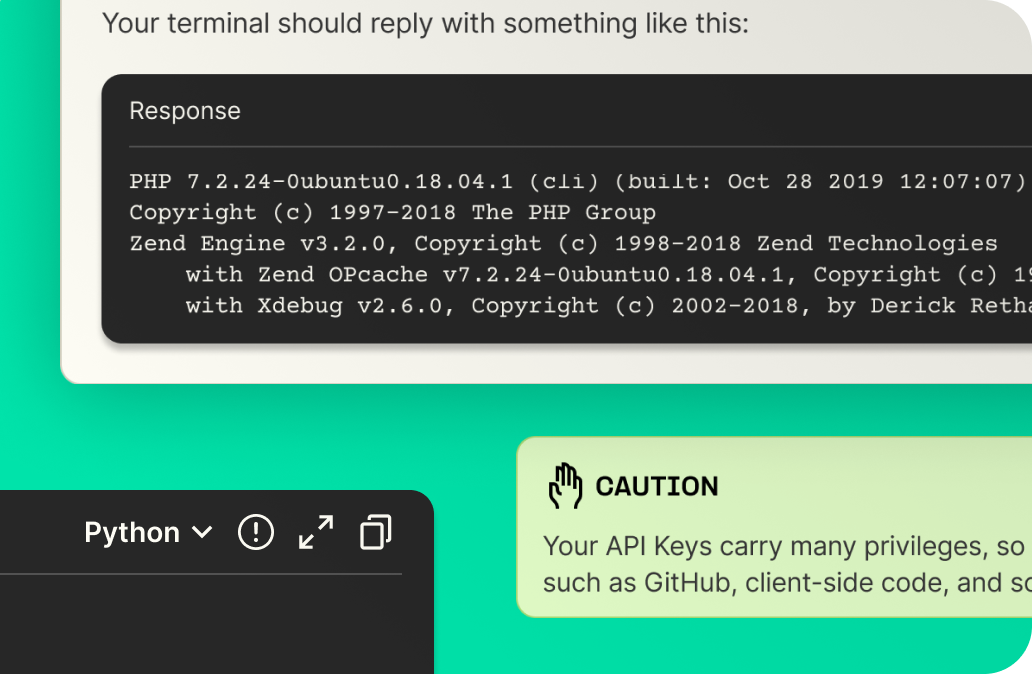Select the Python language label

click(132, 532)
